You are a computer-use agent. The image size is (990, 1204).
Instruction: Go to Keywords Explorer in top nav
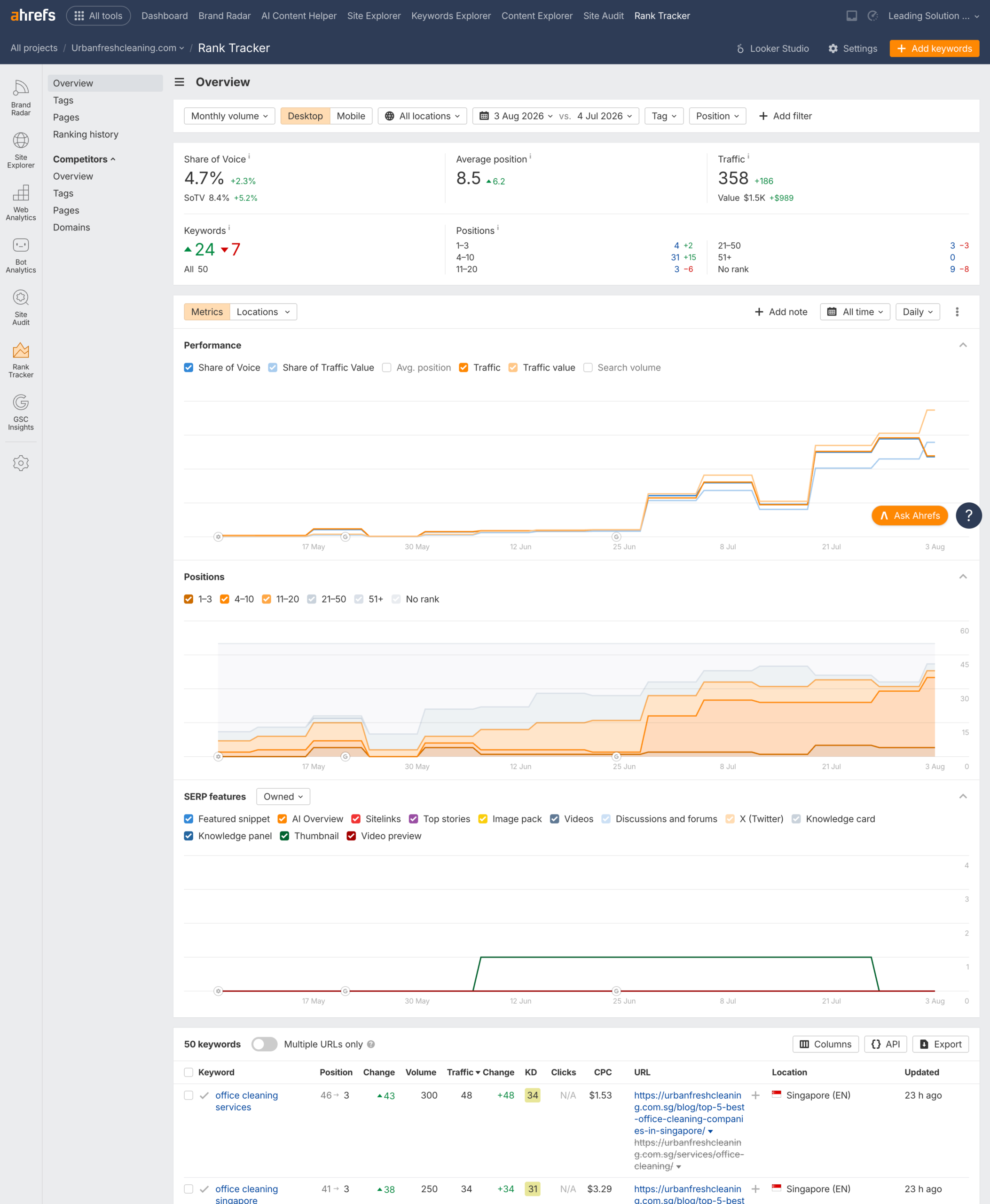[x=450, y=16]
